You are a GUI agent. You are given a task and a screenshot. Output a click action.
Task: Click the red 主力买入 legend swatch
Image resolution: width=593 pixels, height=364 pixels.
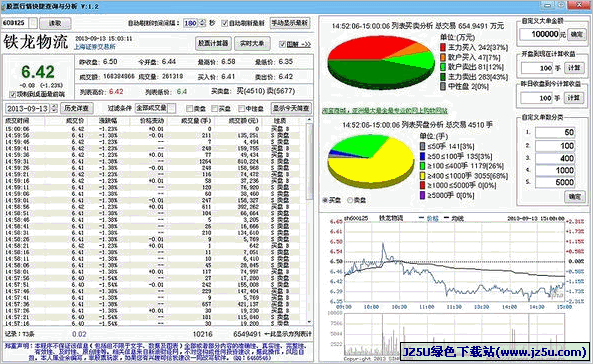point(443,47)
